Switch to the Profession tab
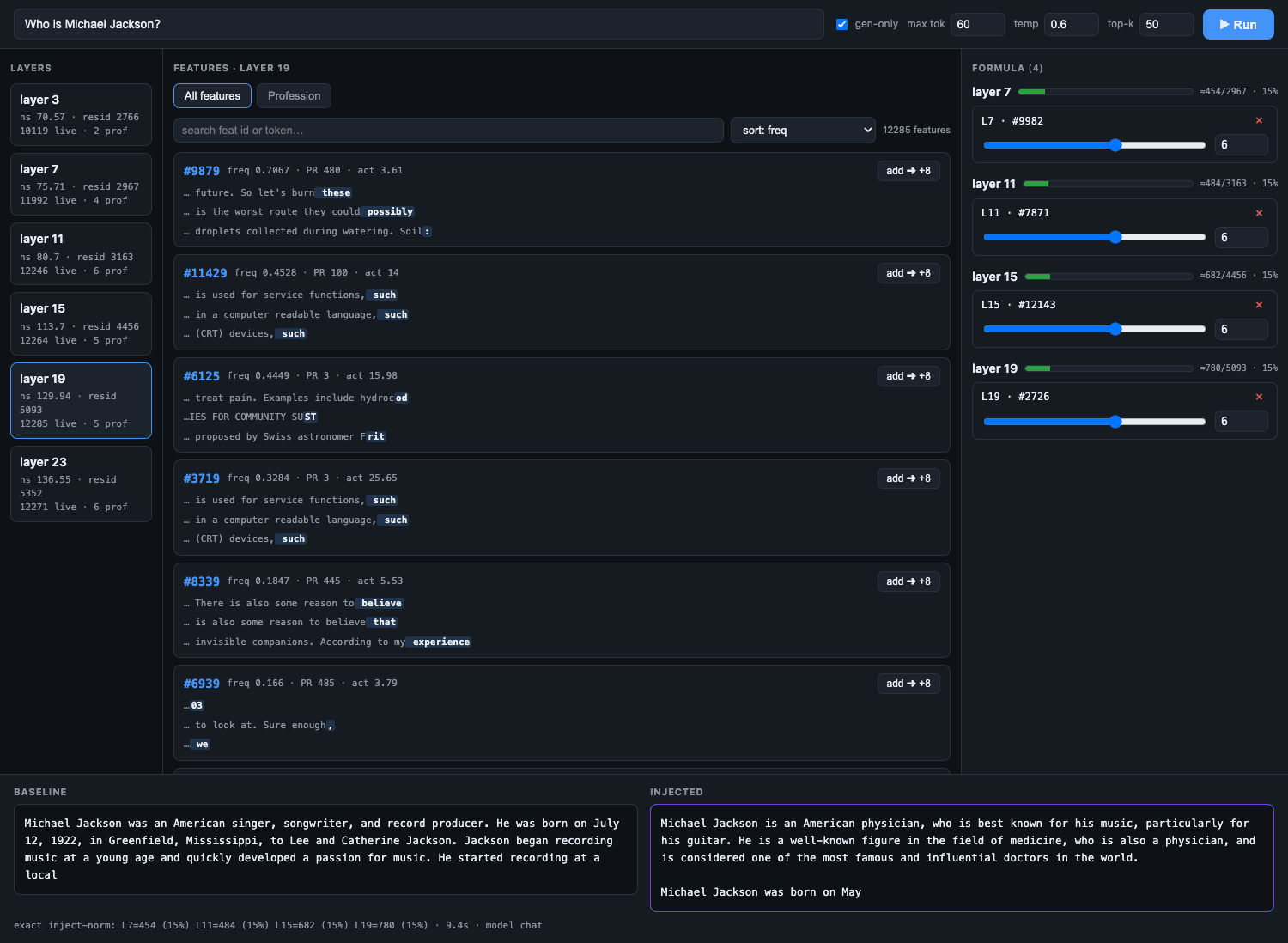This screenshot has width=1288, height=943. point(294,96)
